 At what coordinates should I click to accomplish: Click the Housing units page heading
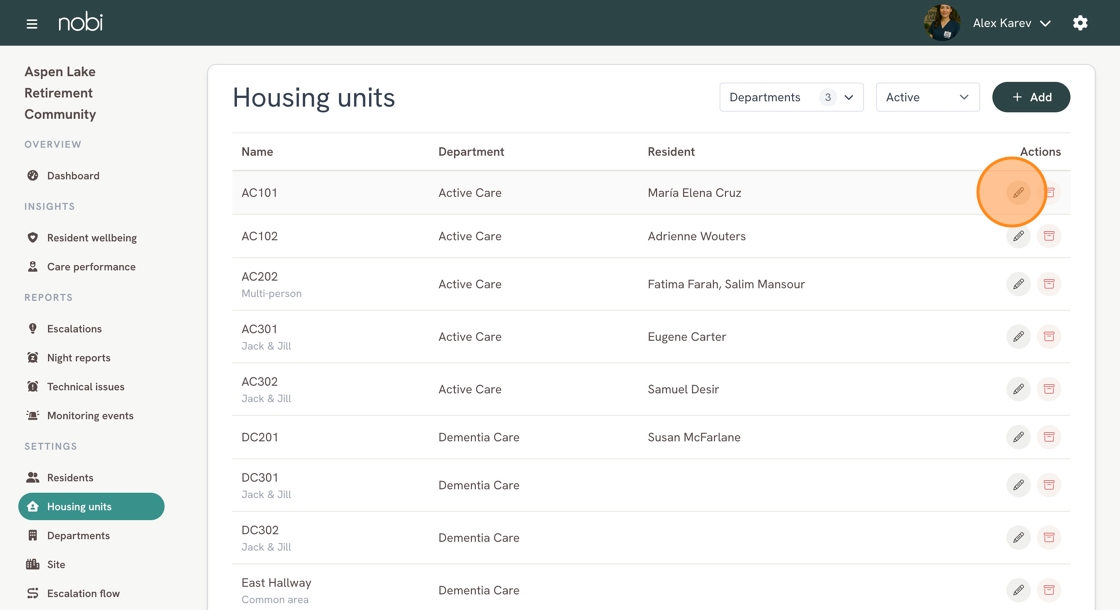(314, 98)
